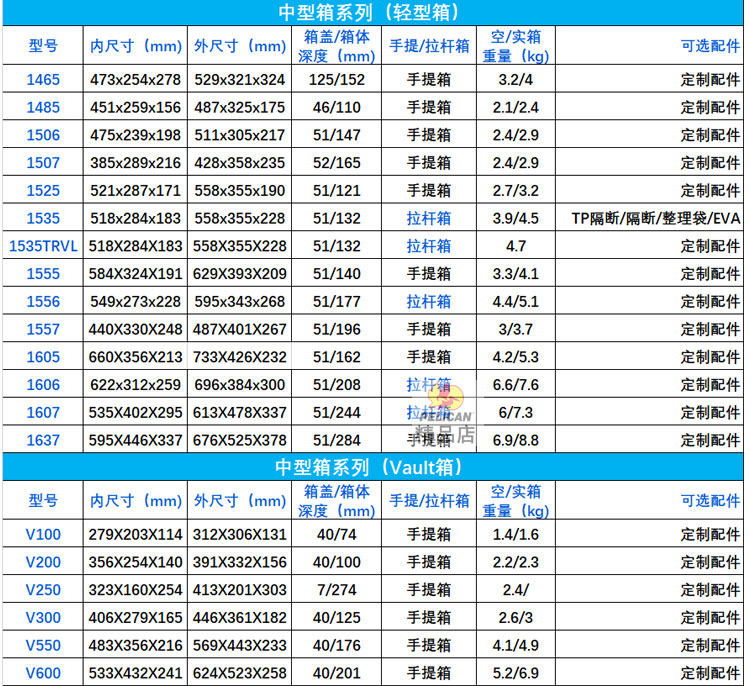Click model 1606 link
750x686 pixels.
[x=43, y=385]
